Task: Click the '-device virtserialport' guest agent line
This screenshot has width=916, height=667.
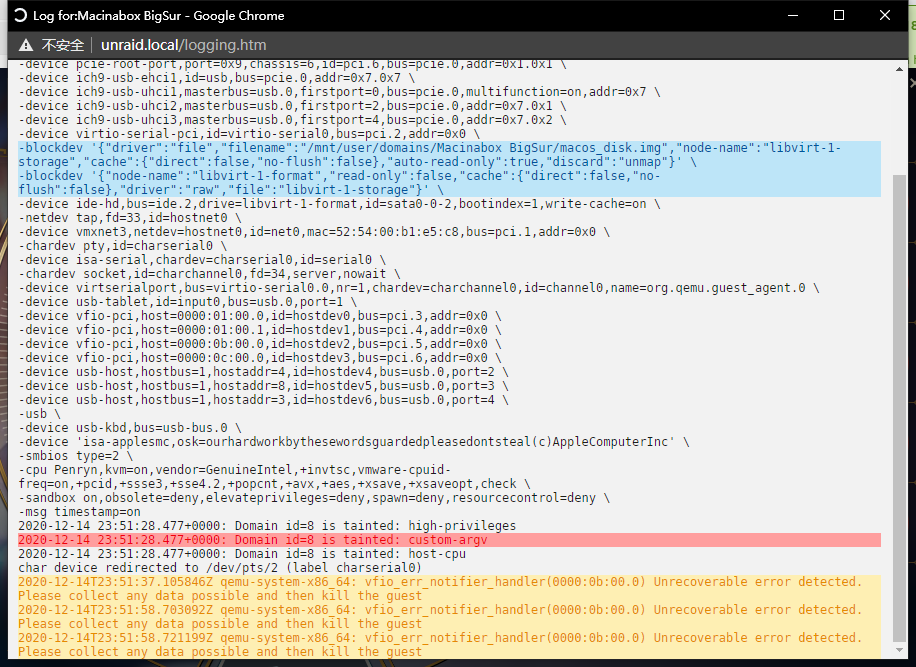Action: [x=419, y=288]
